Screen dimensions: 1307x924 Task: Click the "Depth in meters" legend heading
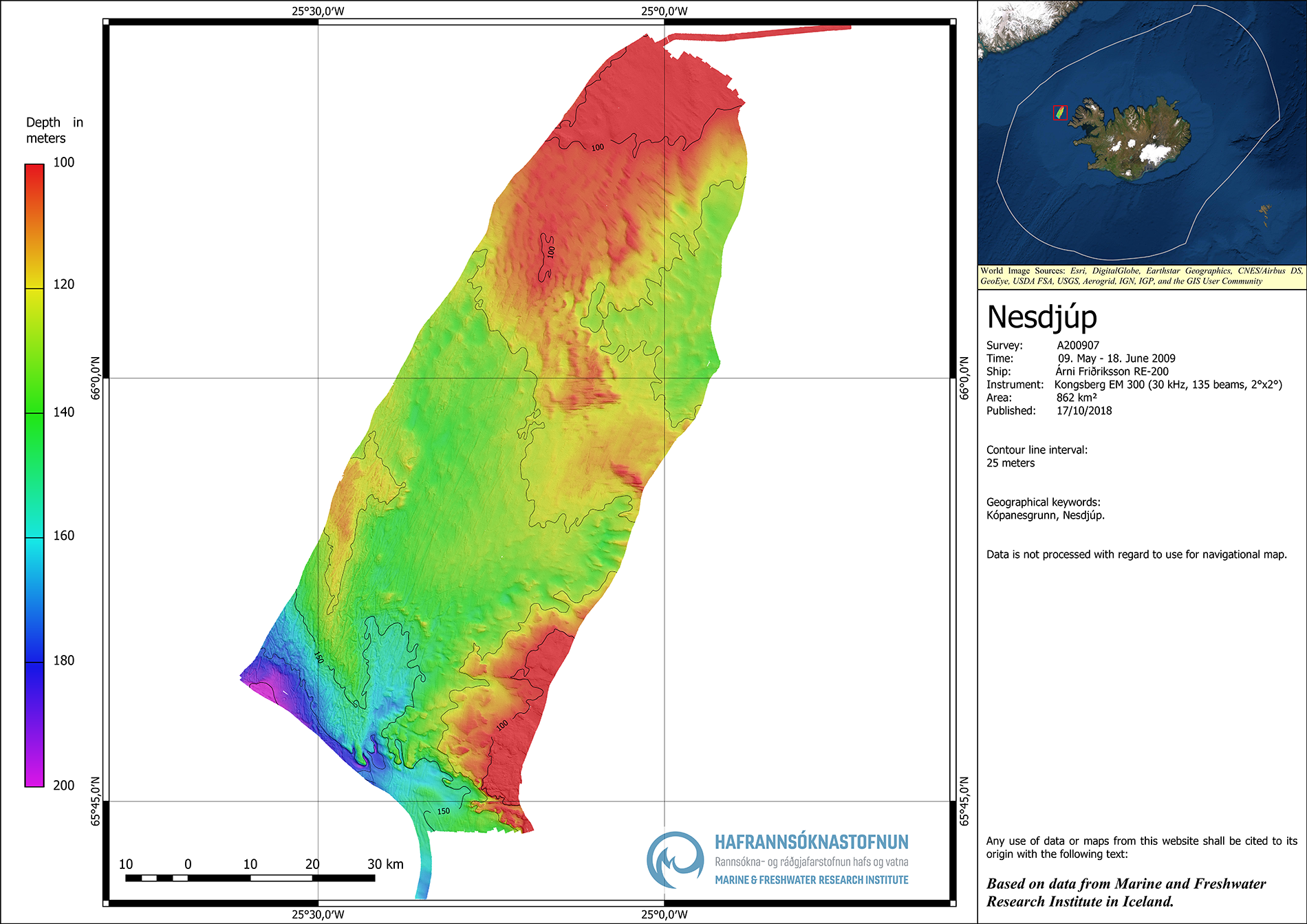54,130
